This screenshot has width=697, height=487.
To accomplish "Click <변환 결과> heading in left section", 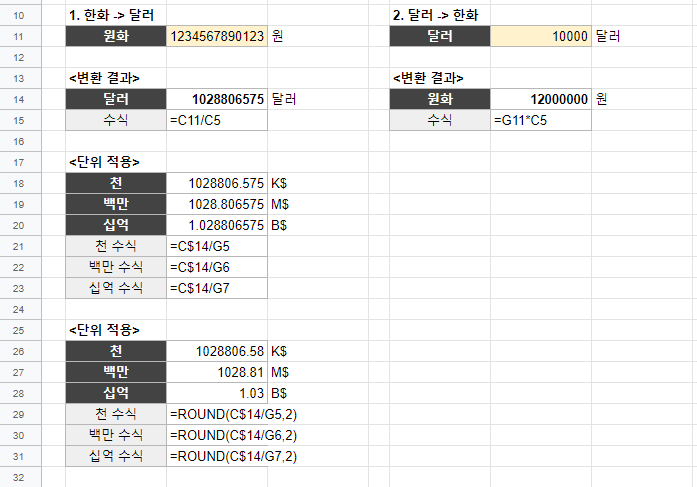I will tap(104, 78).
